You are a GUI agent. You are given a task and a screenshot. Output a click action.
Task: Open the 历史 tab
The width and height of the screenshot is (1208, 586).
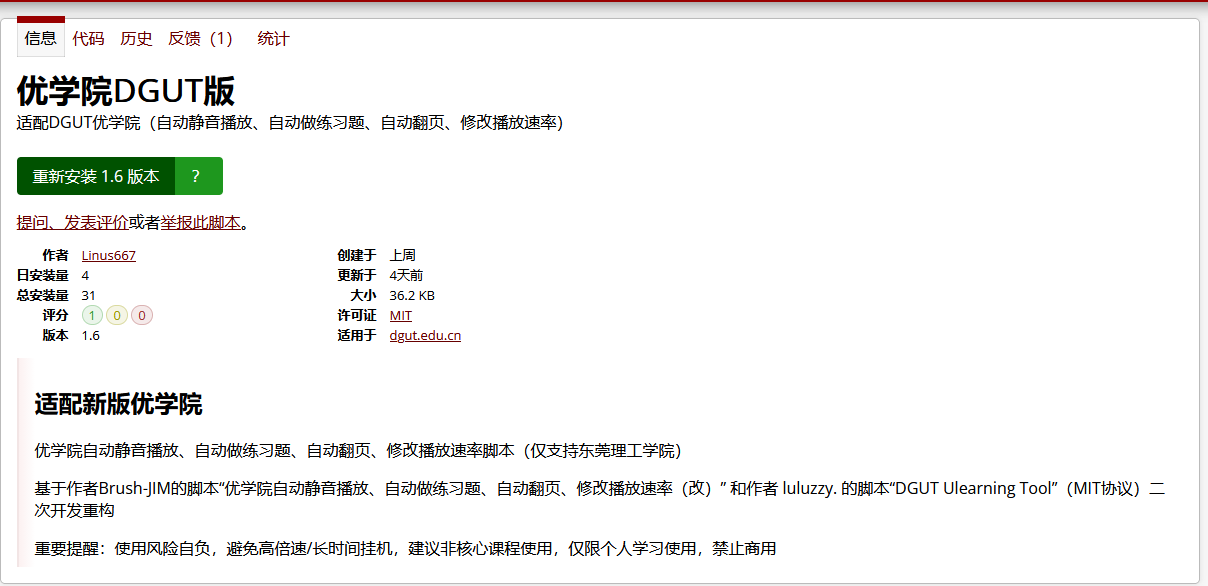tap(136, 39)
